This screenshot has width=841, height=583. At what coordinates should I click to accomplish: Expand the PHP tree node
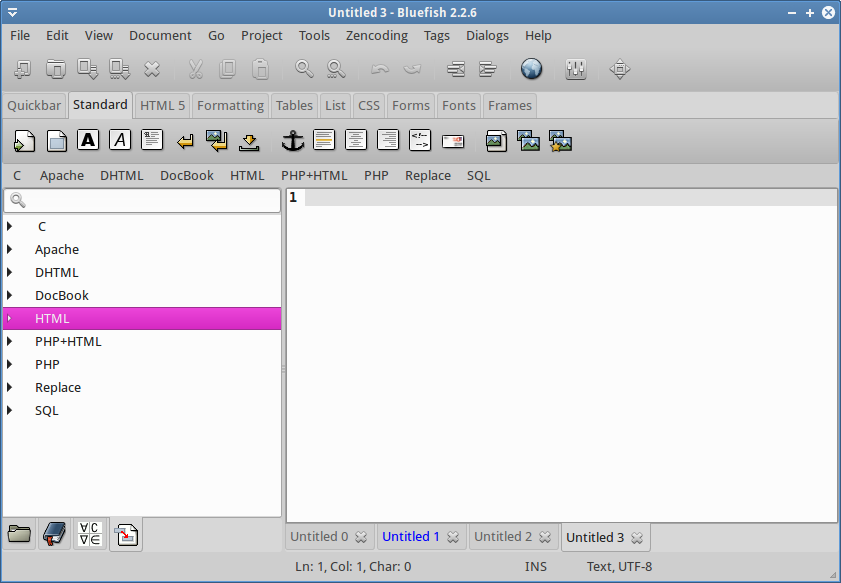click(10, 365)
